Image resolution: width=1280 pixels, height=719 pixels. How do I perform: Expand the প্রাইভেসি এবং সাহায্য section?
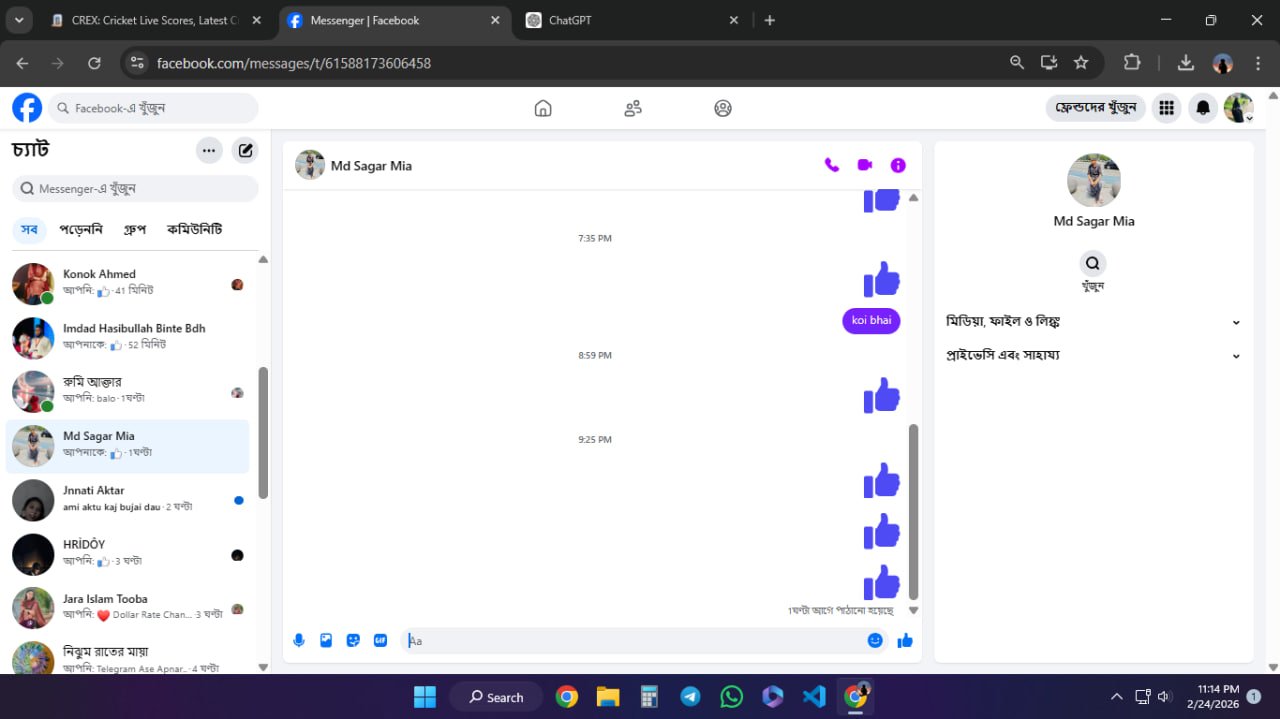1093,355
